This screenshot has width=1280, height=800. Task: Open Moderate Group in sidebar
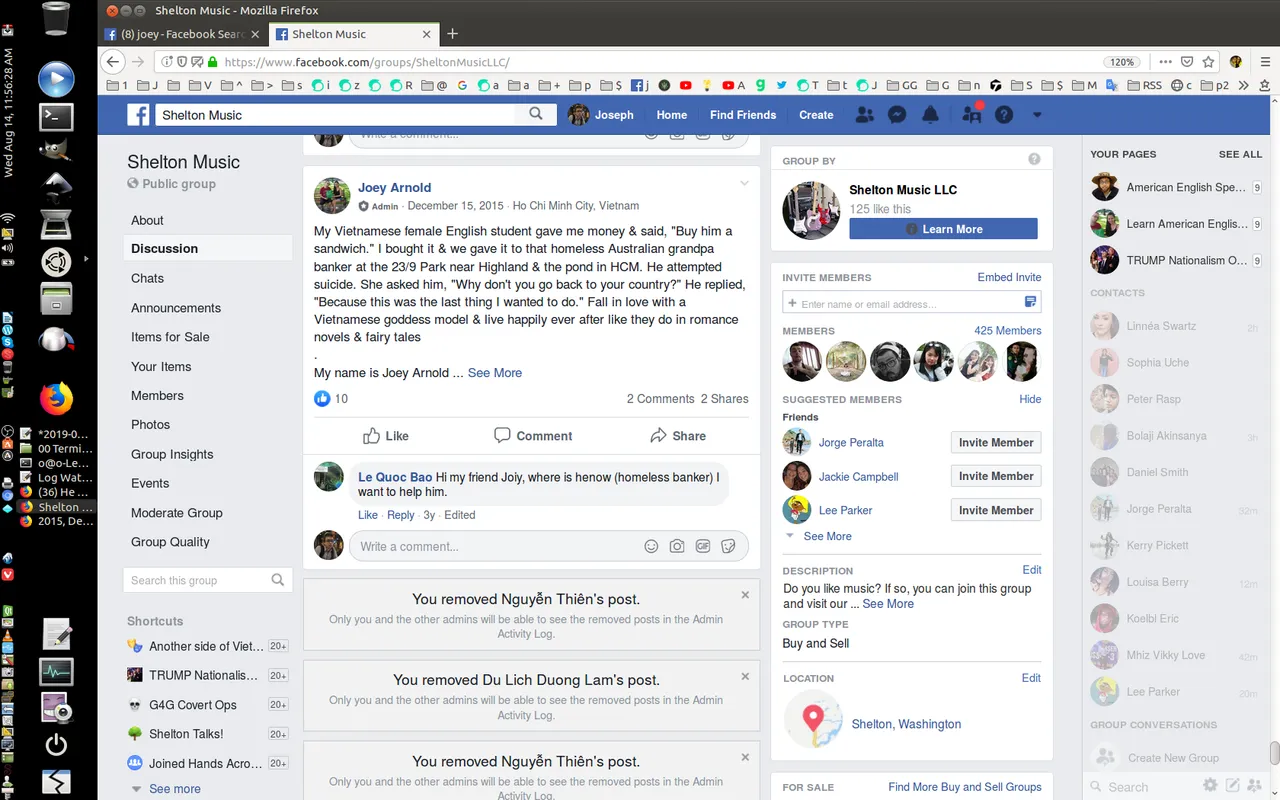click(x=177, y=513)
